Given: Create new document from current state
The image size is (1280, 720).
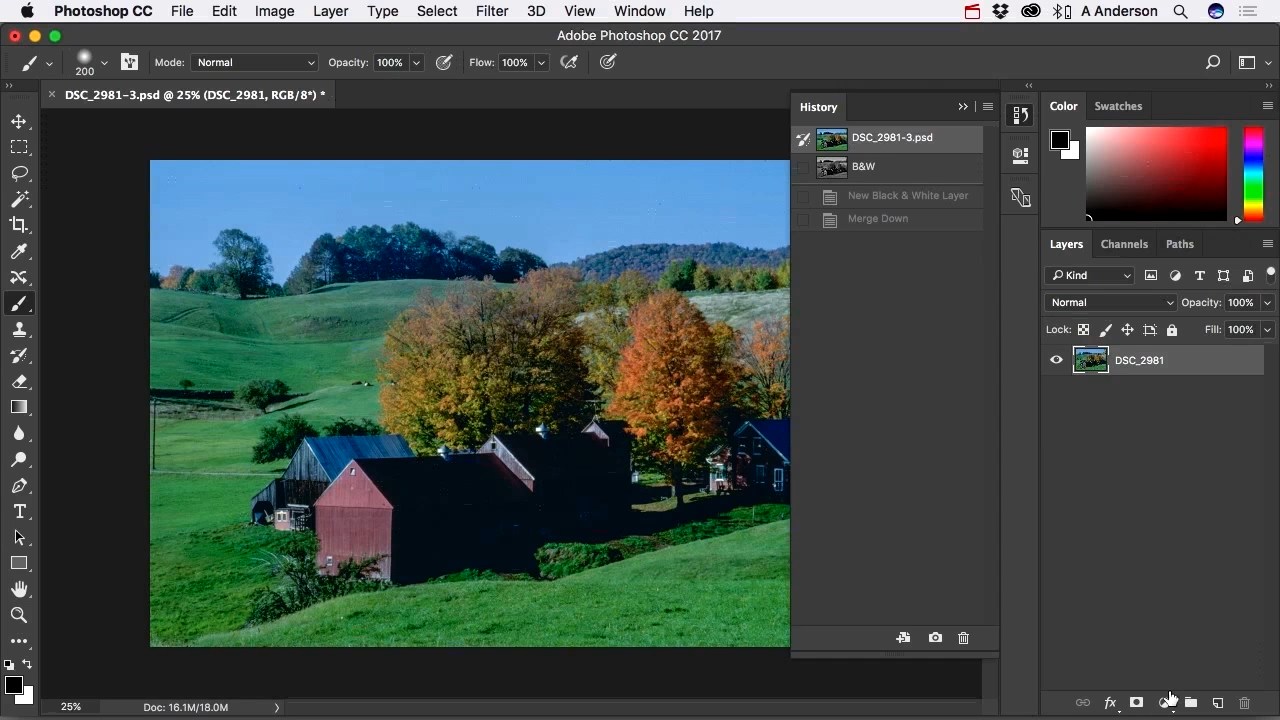Looking at the screenshot, I should tap(903, 638).
